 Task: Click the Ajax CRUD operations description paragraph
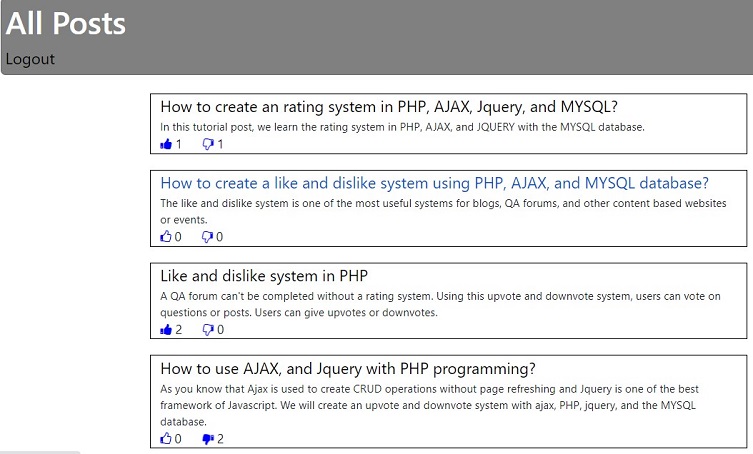point(440,397)
